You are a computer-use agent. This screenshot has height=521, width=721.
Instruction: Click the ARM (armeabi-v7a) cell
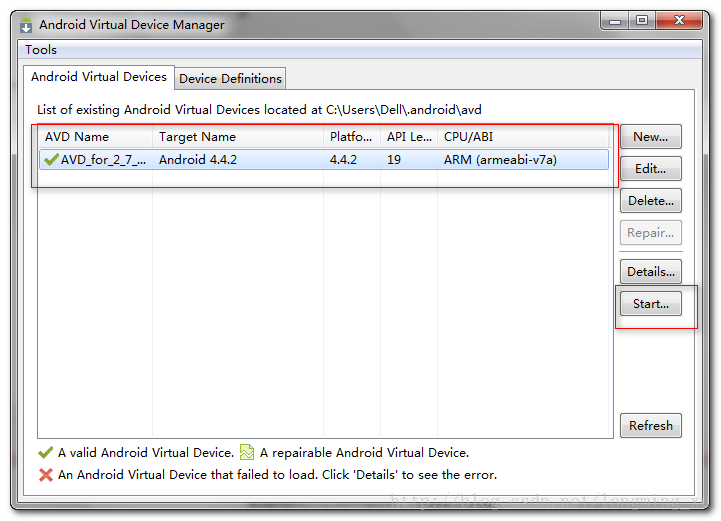(x=500, y=160)
